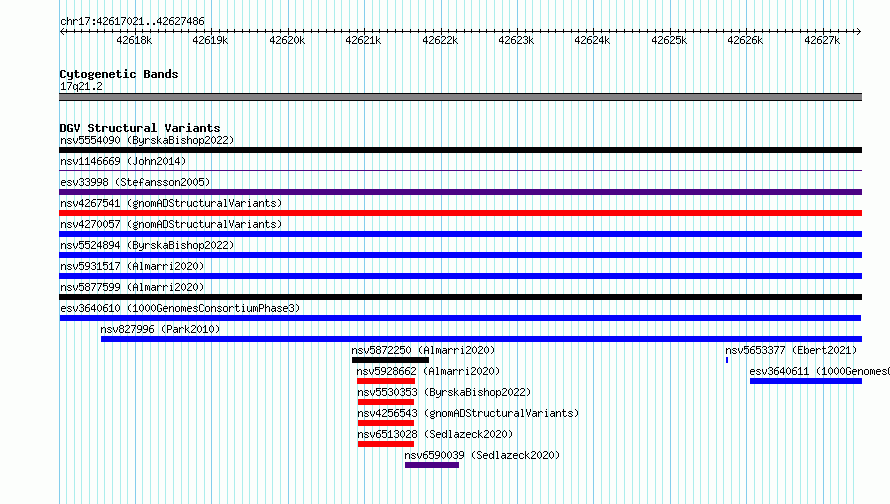Open the nsv5872250 (Almarri2020) label
Image resolution: width=890 pixels, height=504 pixels.
[x=423, y=350]
